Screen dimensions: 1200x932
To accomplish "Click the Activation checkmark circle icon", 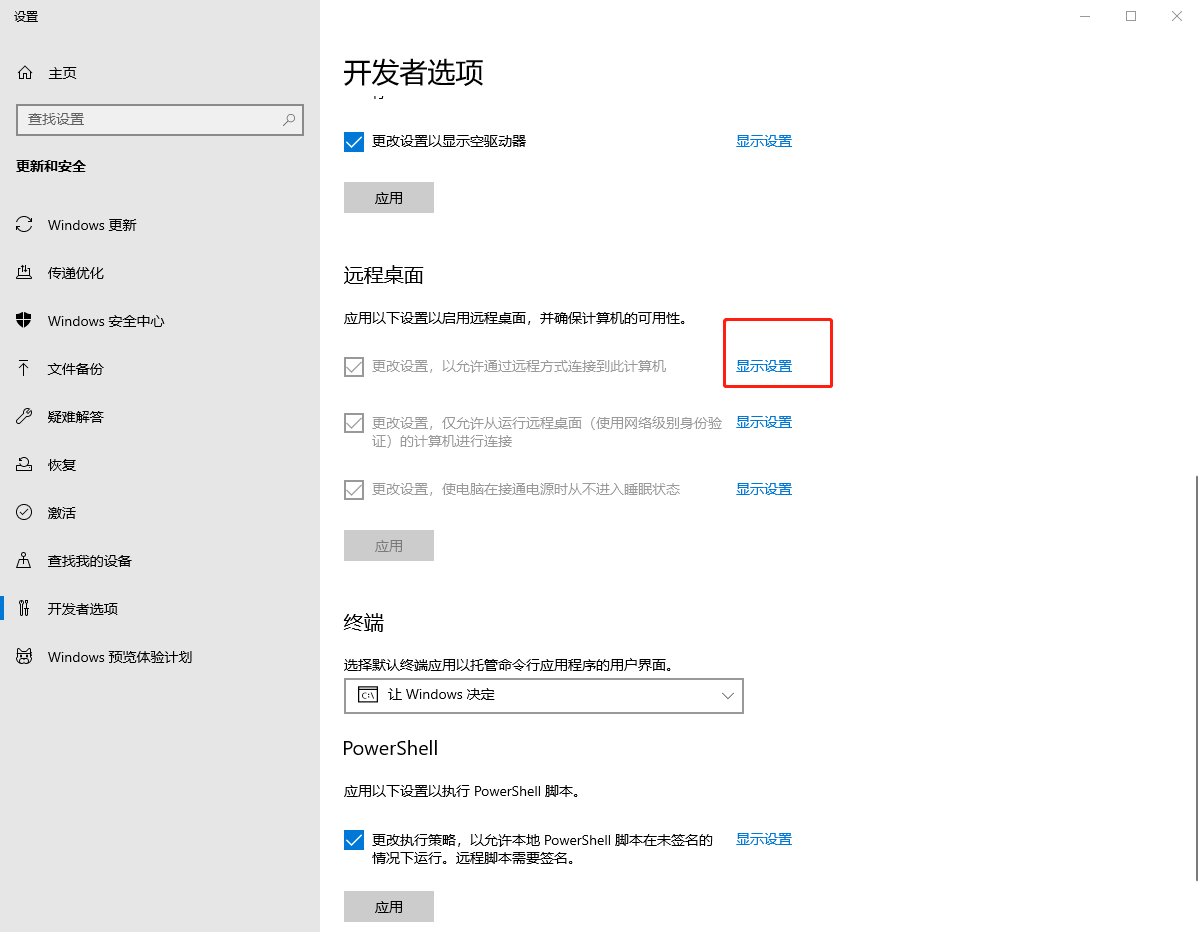I will (x=25, y=513).
